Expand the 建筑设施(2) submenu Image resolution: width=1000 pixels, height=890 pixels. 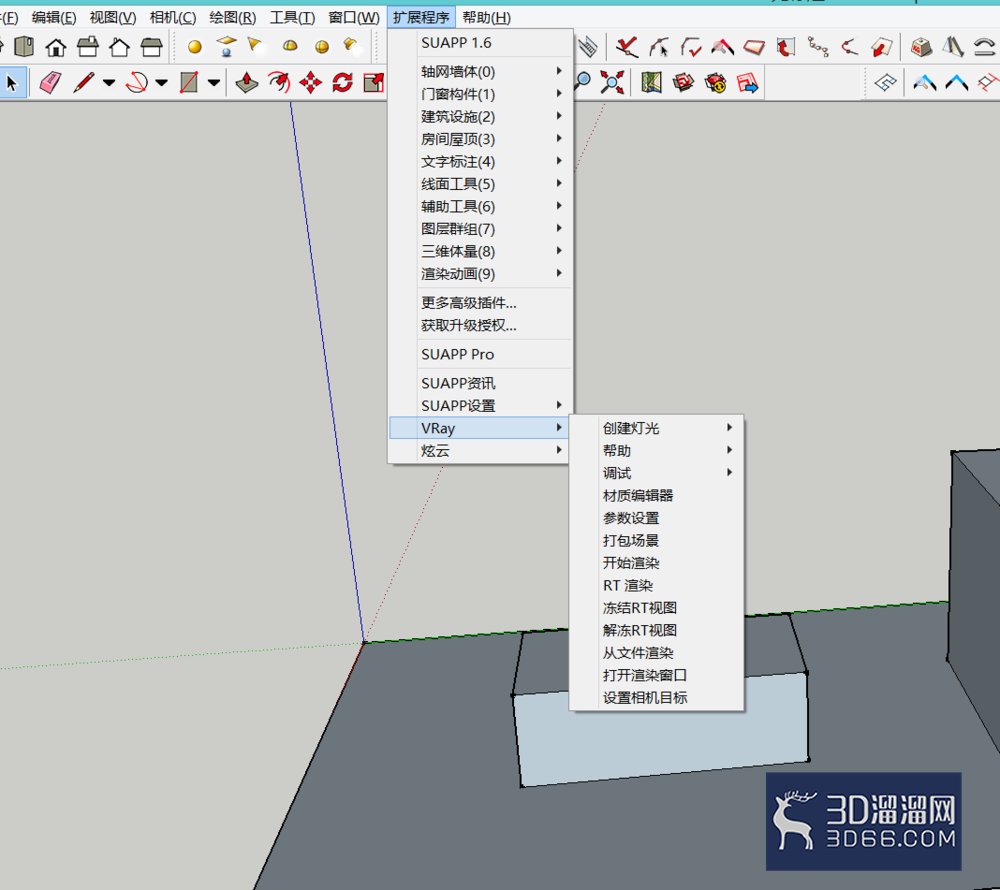coord(480,116)
